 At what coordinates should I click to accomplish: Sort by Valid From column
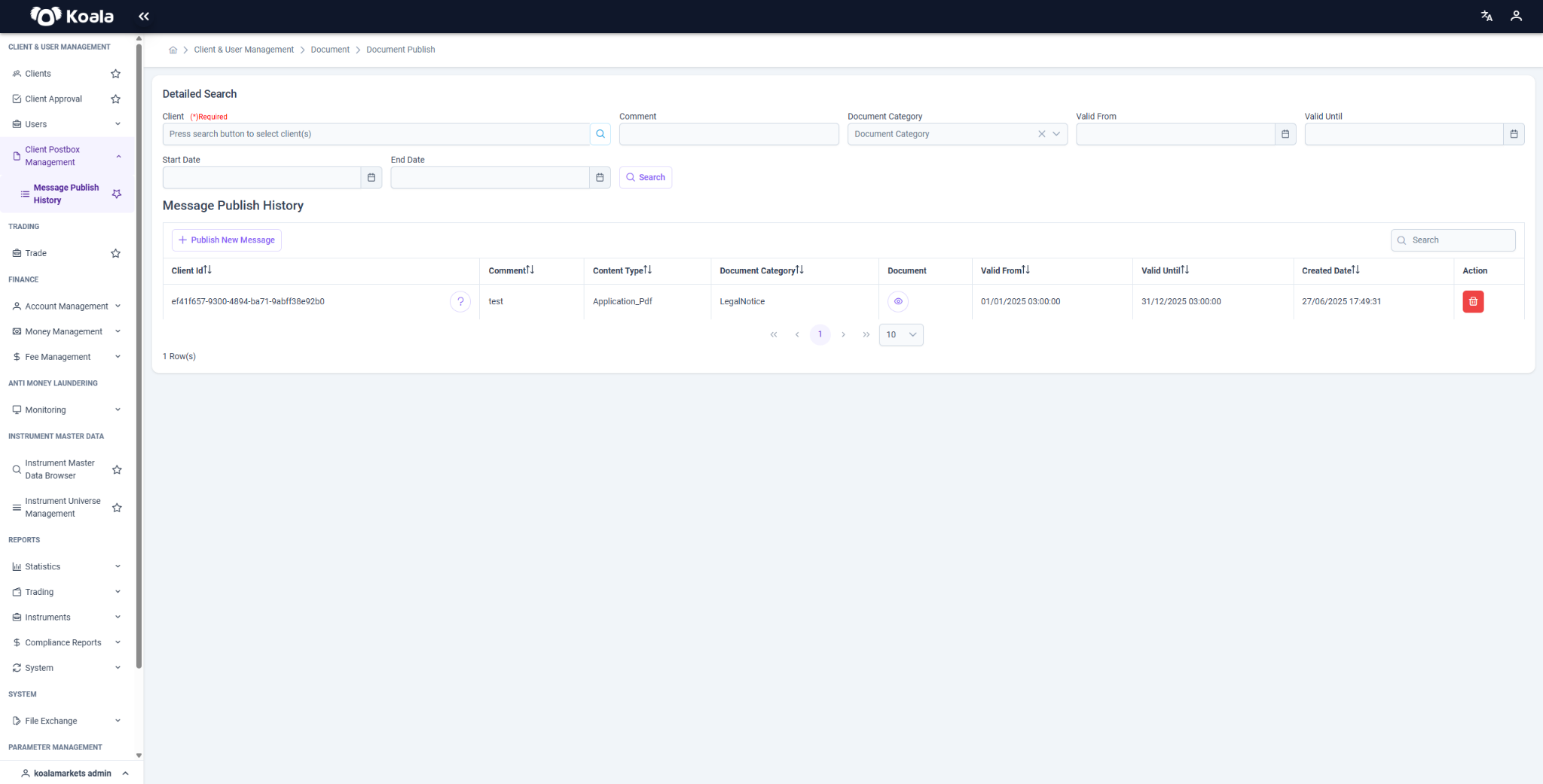pyautogui.click(x=1025, y=270)
